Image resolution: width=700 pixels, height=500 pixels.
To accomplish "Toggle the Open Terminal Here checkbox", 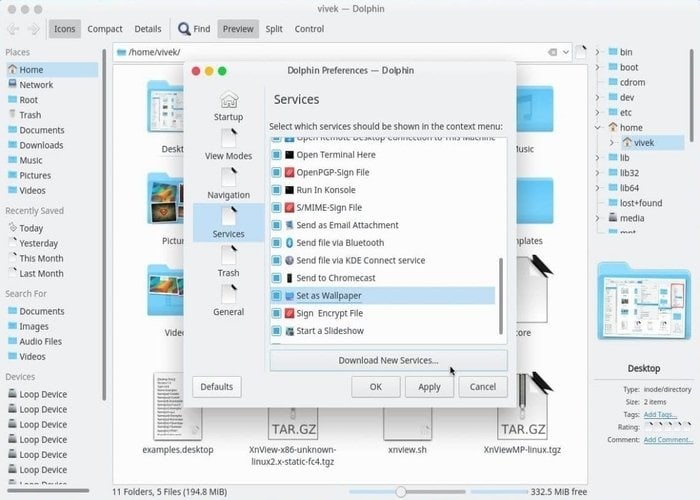I will coord(276,155).
